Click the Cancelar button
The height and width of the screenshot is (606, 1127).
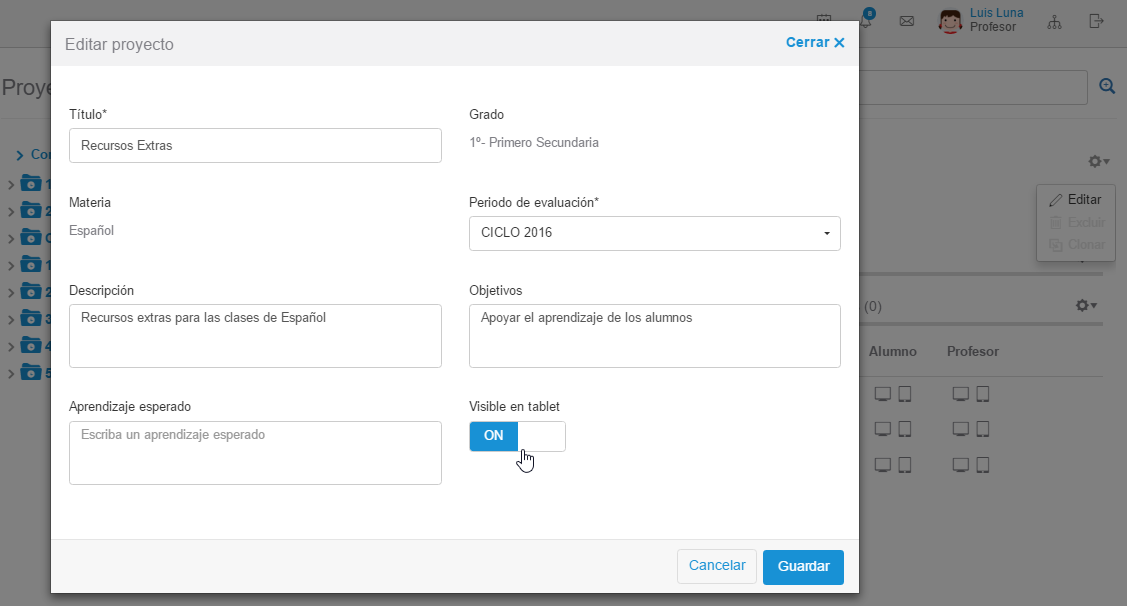pos(717,566)
